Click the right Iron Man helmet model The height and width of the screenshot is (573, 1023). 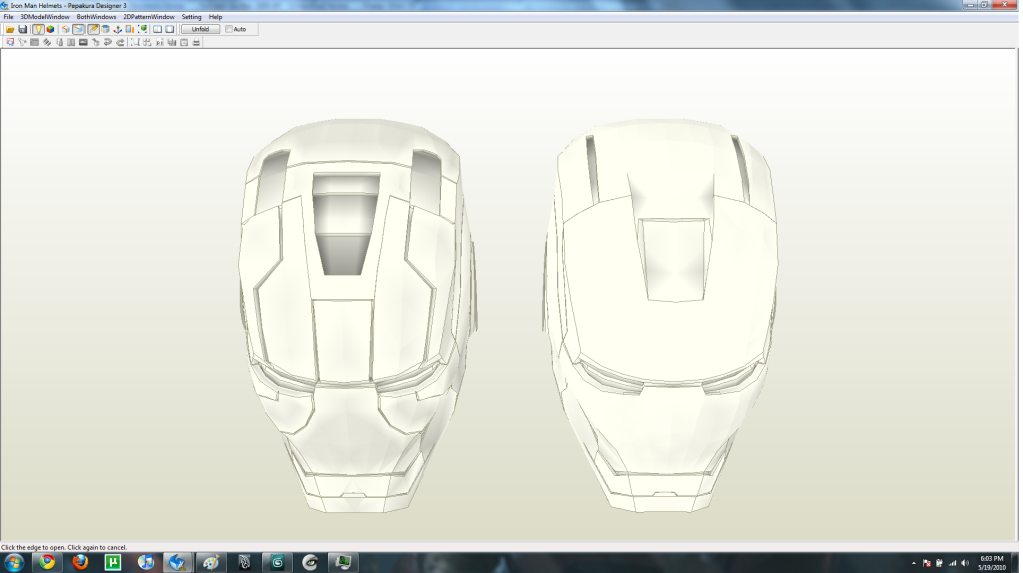(x=660, y=315)
